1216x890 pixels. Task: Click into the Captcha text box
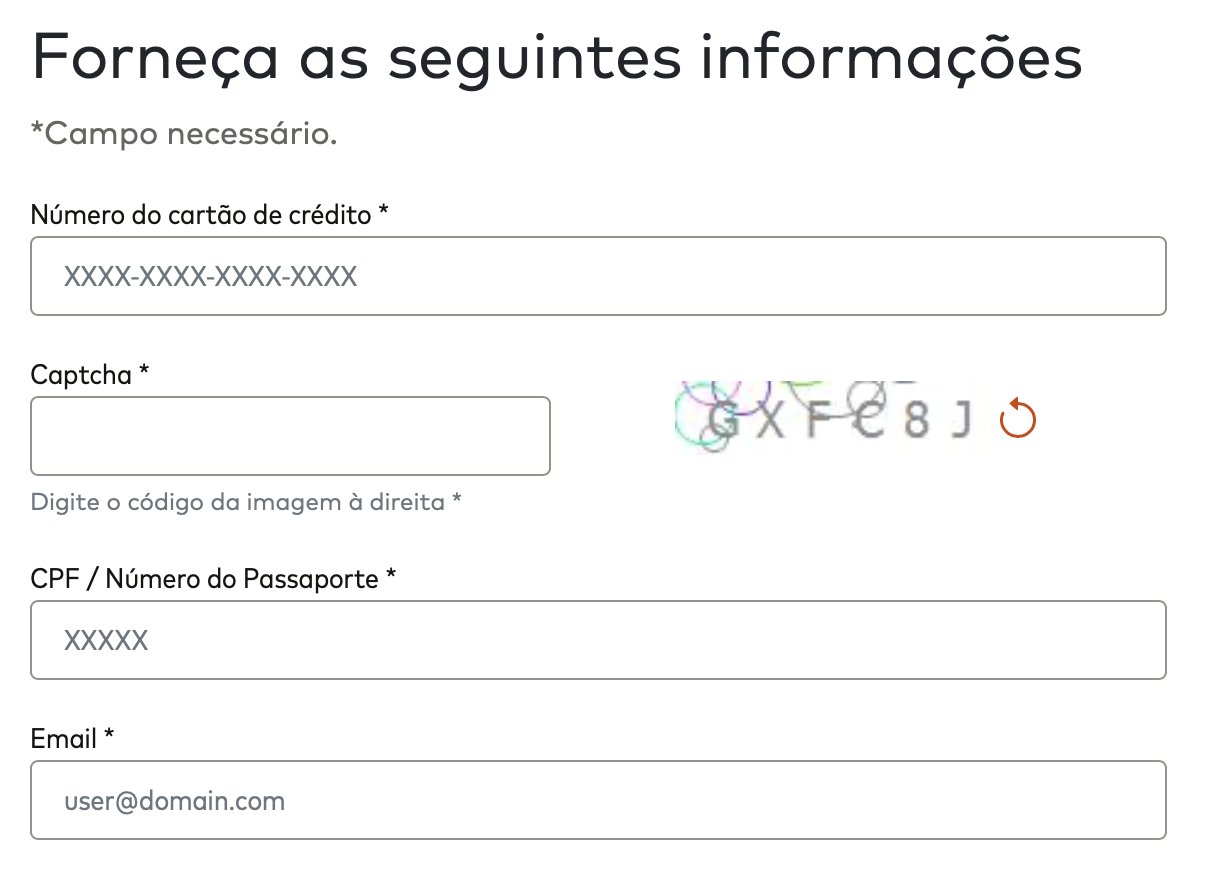tap(290, 436)
